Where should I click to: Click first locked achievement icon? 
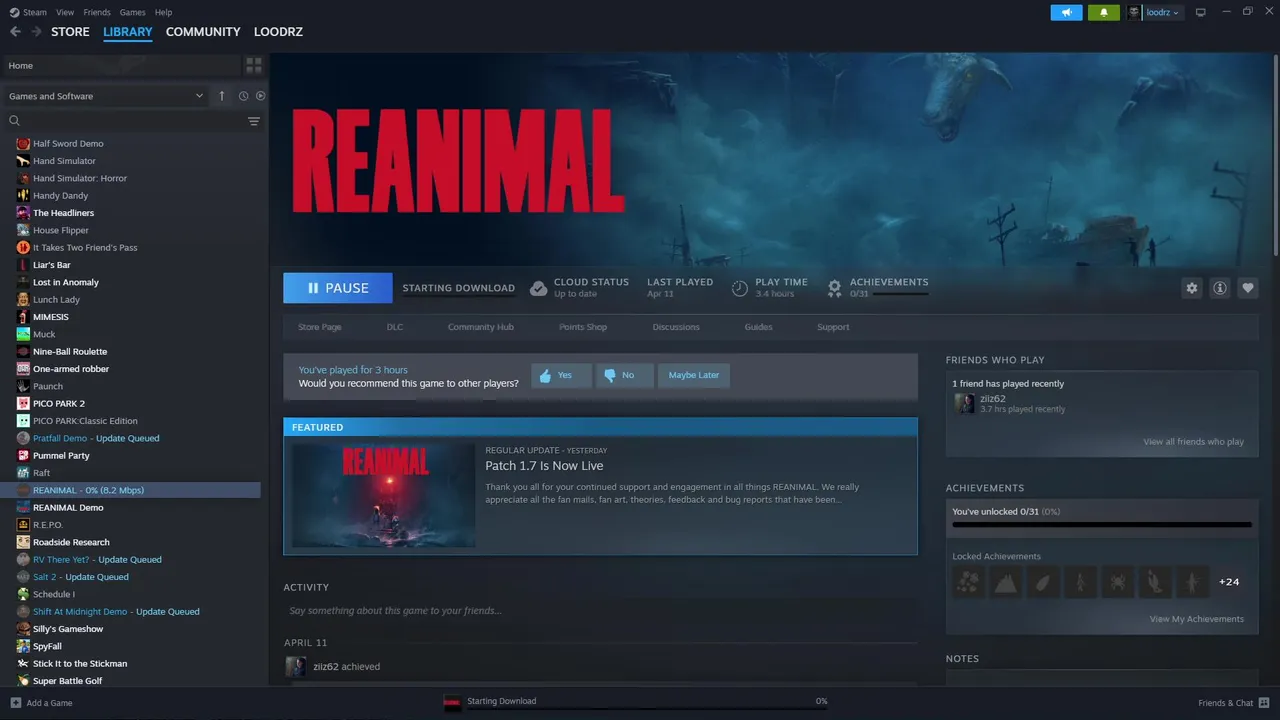[x=968, y=582]
